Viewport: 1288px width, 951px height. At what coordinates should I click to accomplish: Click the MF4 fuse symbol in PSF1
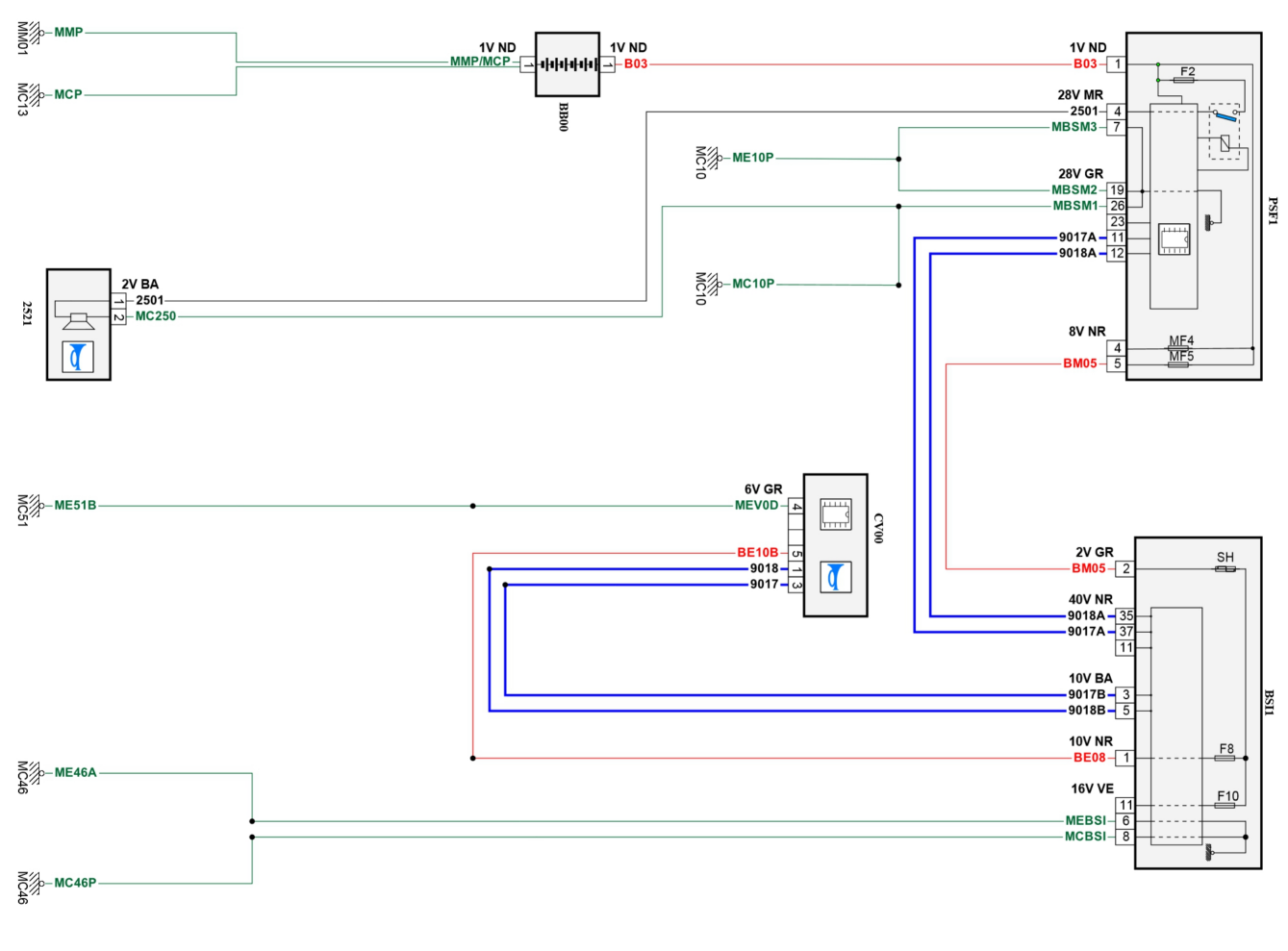tap(1178, 348)
